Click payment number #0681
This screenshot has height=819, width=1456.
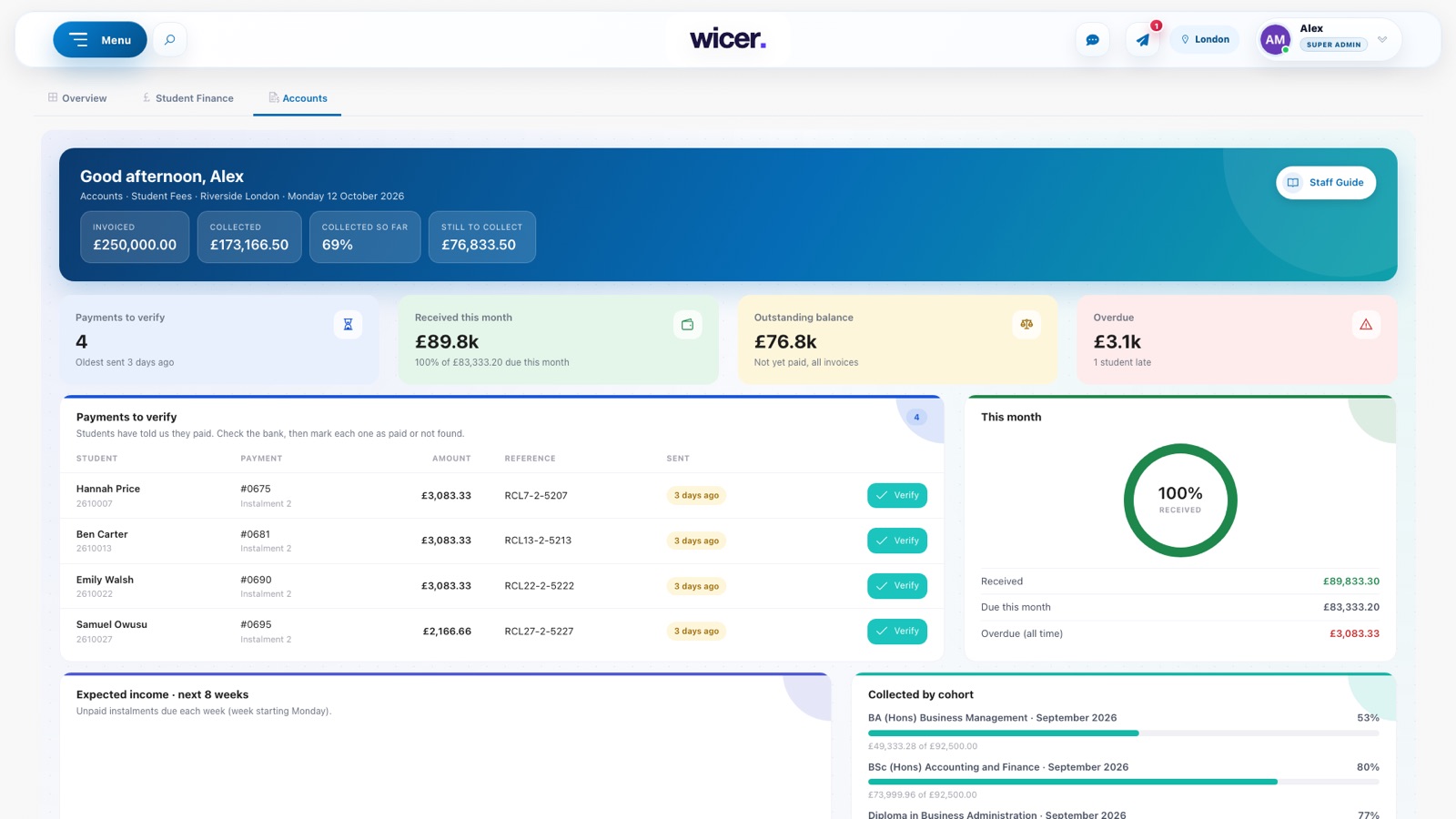[256, 534]
